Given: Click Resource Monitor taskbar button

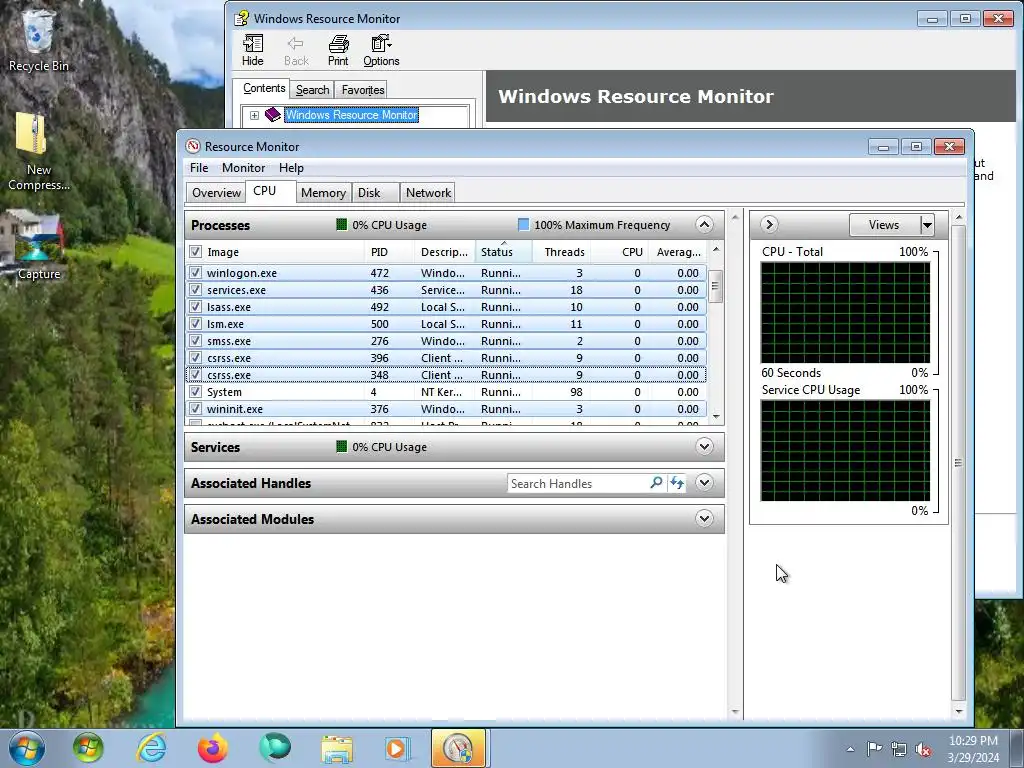Looking at the screenshot, I should pyautogui.click(x=458, y=748).
